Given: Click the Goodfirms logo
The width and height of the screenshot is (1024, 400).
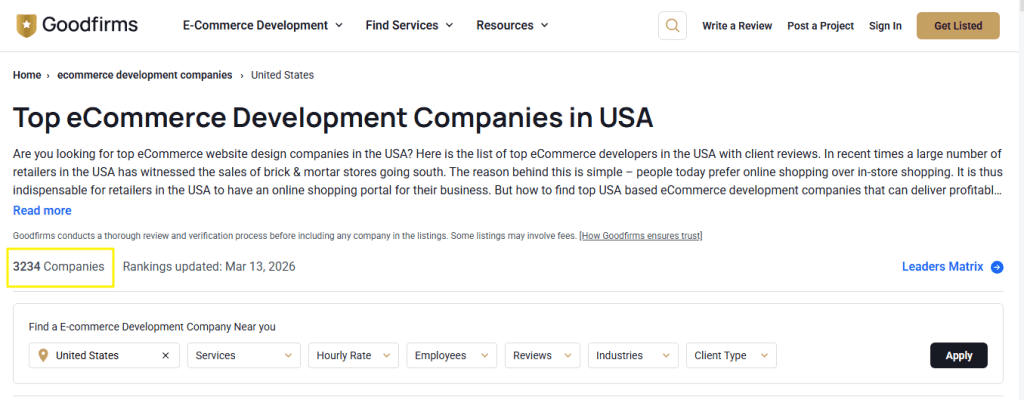Looking at the screenshot, I should pos(76,25).
